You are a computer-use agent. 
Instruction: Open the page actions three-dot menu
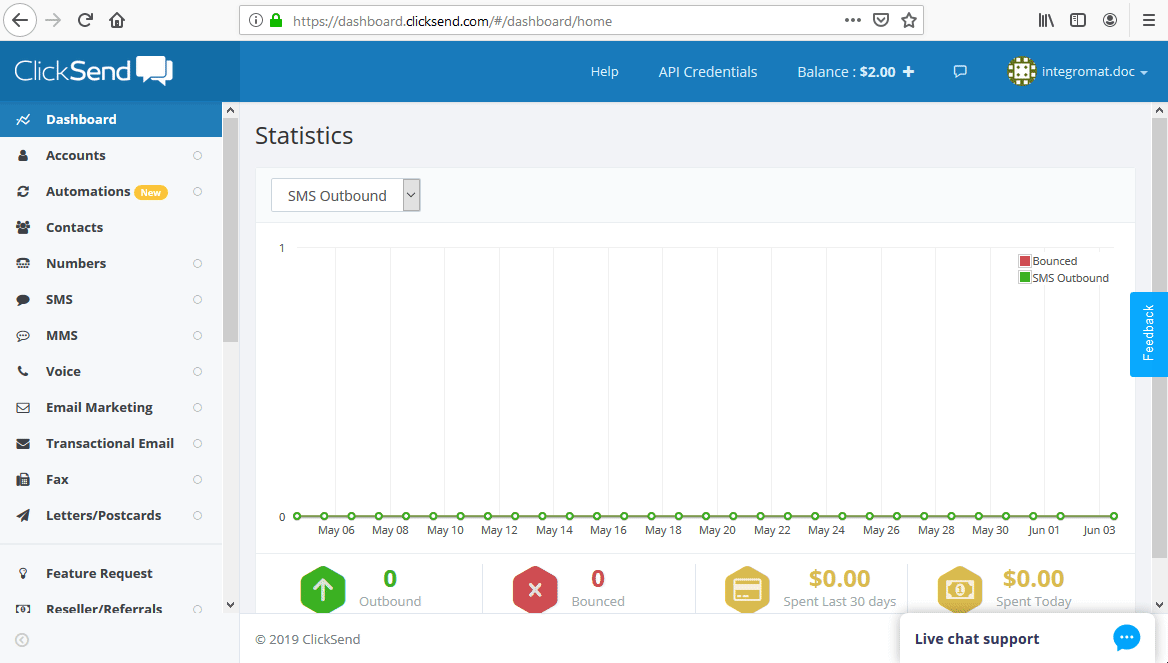(853, 20)
